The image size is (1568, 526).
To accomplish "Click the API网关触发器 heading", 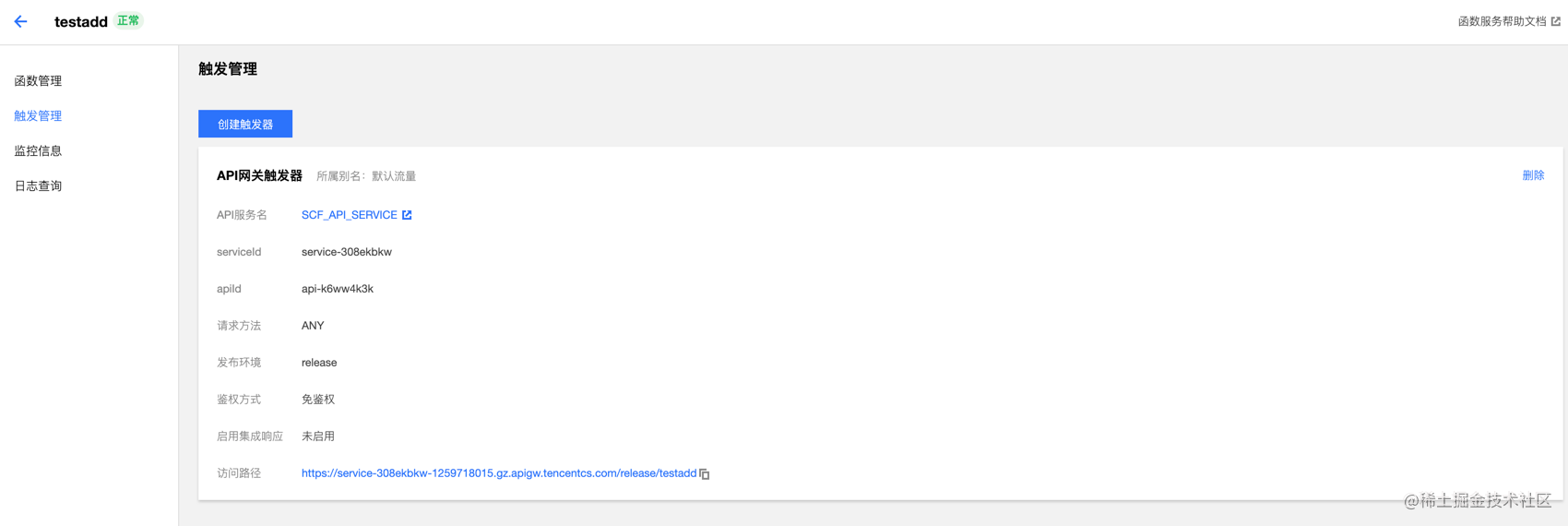I will 259,175.
